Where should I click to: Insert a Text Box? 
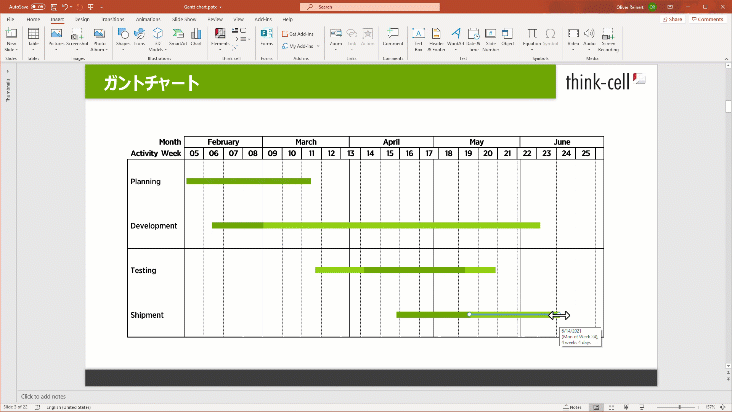pos(418,39)
